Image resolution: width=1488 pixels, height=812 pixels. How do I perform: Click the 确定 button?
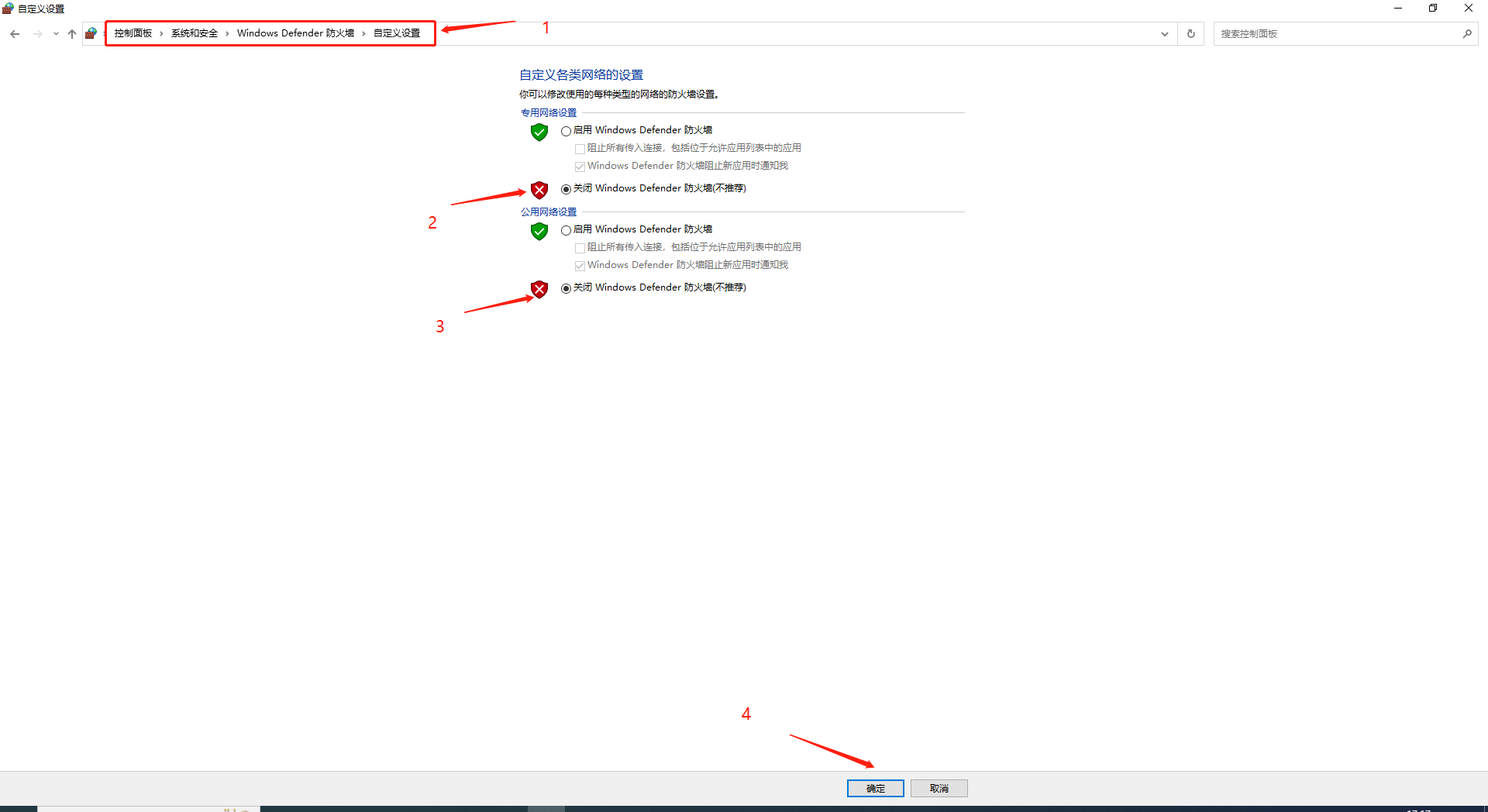[x=875, y=788]
